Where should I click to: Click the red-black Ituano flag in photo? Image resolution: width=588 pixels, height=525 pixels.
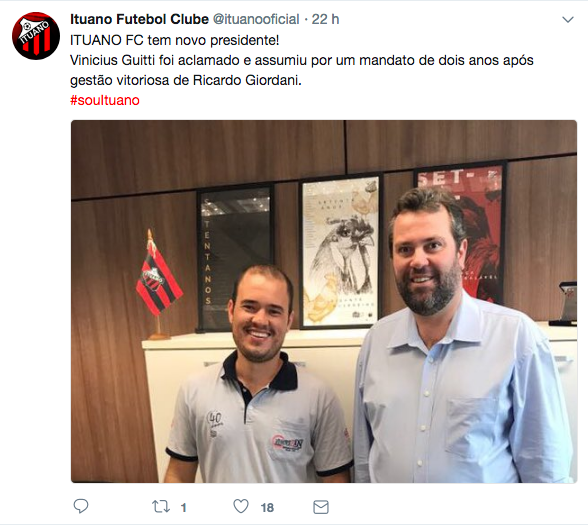[159, 277]
